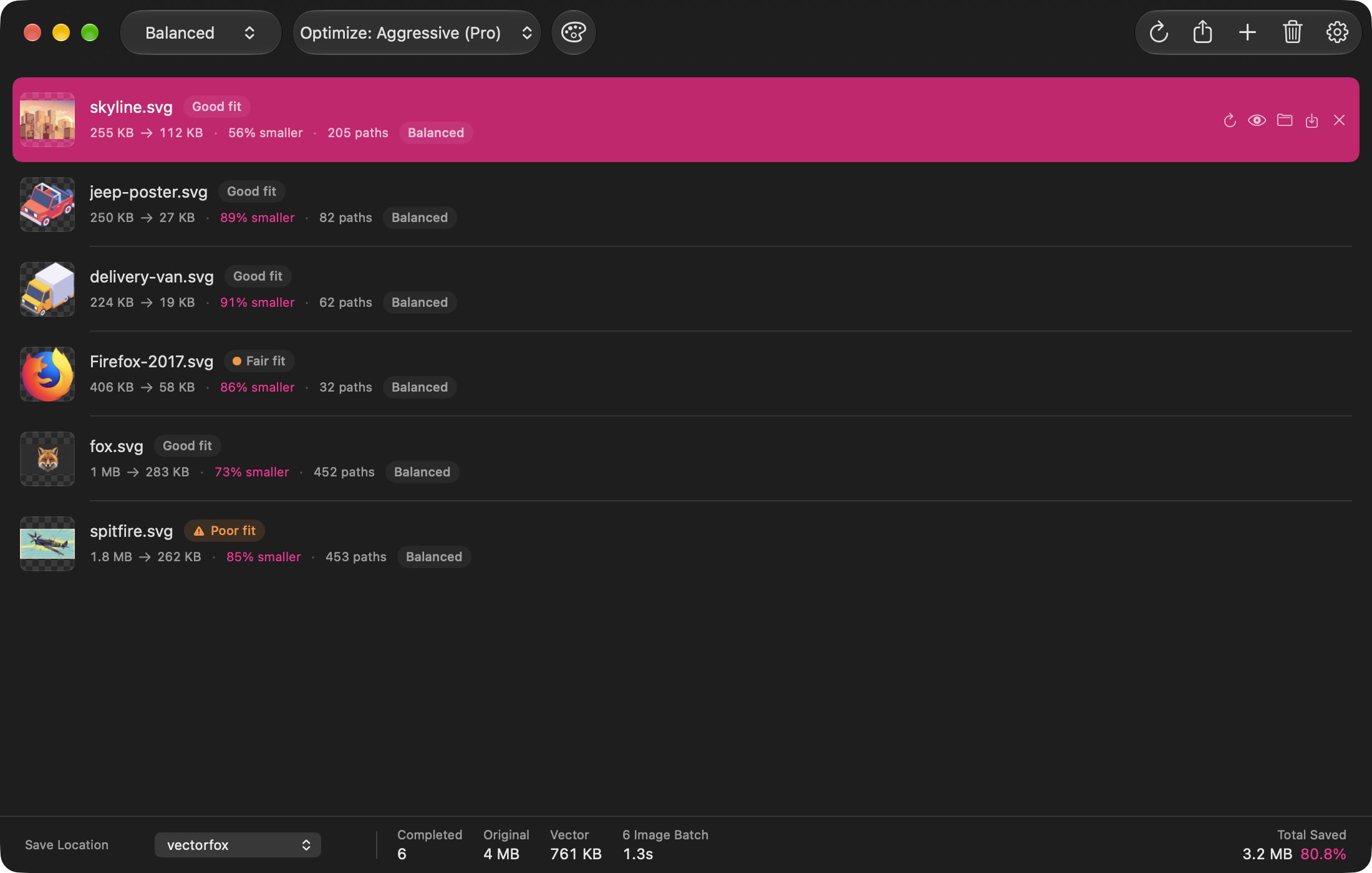Click the Total Saved 80.8% value
Image resolution: width=1372 pixels, height=873 pixels.
click(1323, 854)
